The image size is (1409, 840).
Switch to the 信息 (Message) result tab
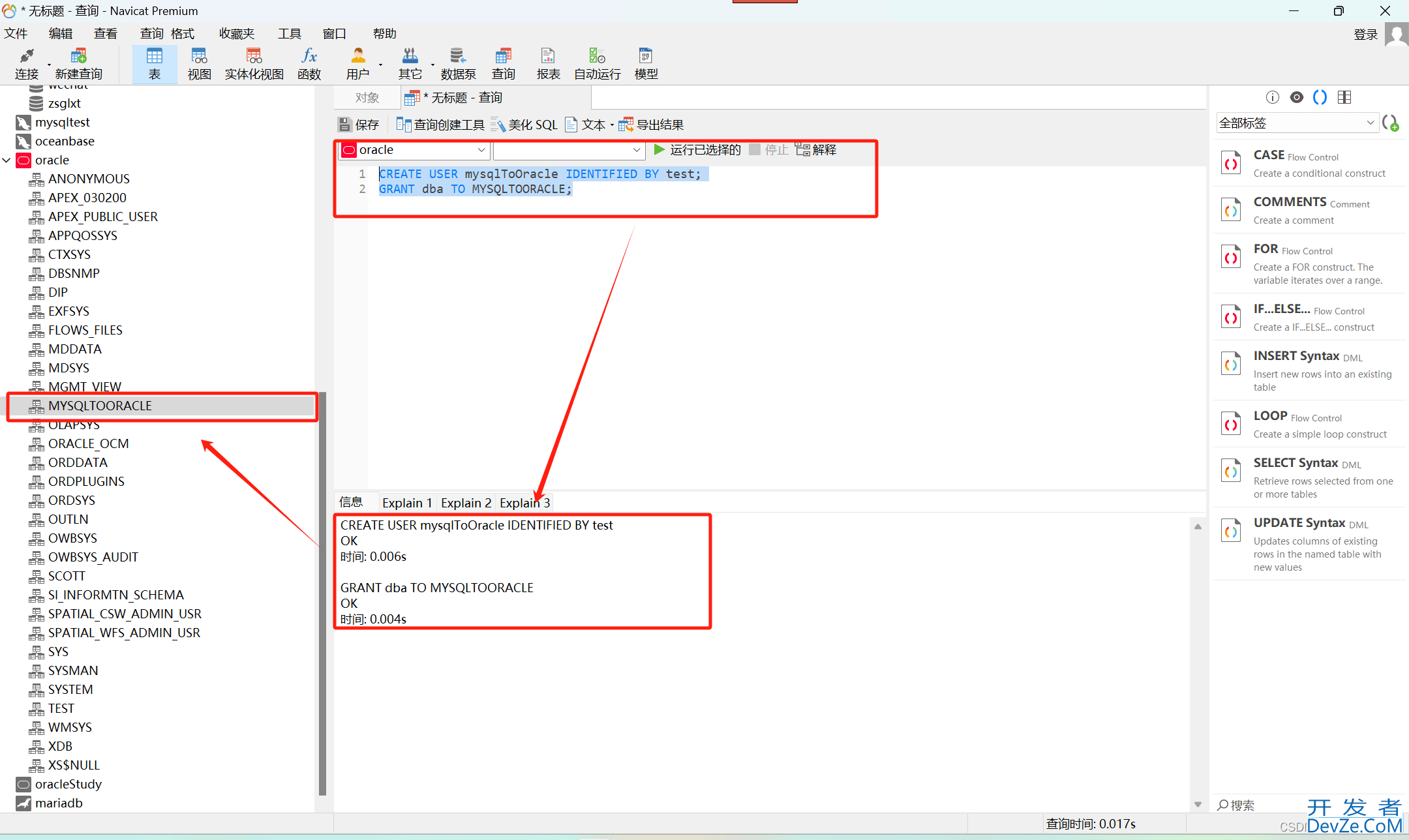351,502
